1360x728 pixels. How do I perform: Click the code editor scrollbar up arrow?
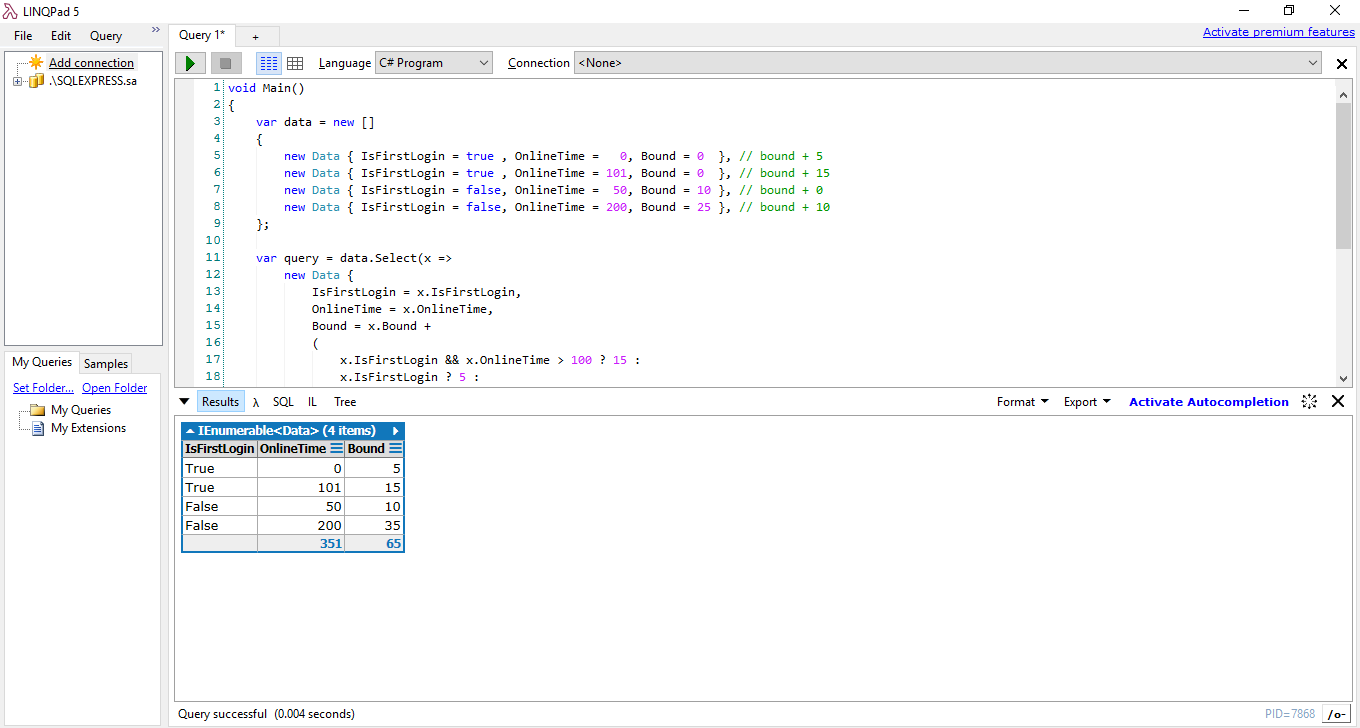1343,94
